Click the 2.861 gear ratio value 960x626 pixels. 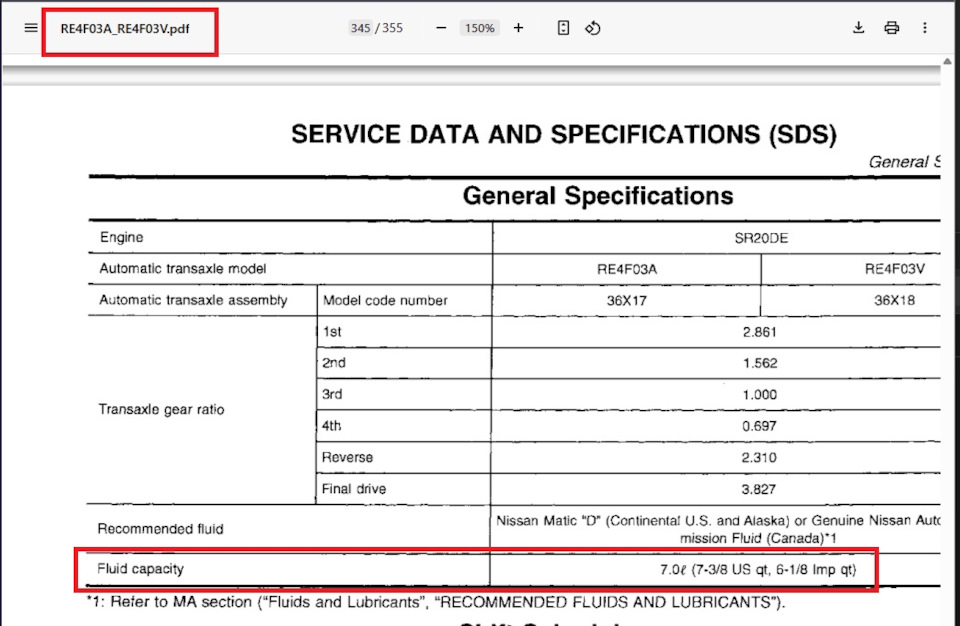pyautogui.click(x=759, y=332)
